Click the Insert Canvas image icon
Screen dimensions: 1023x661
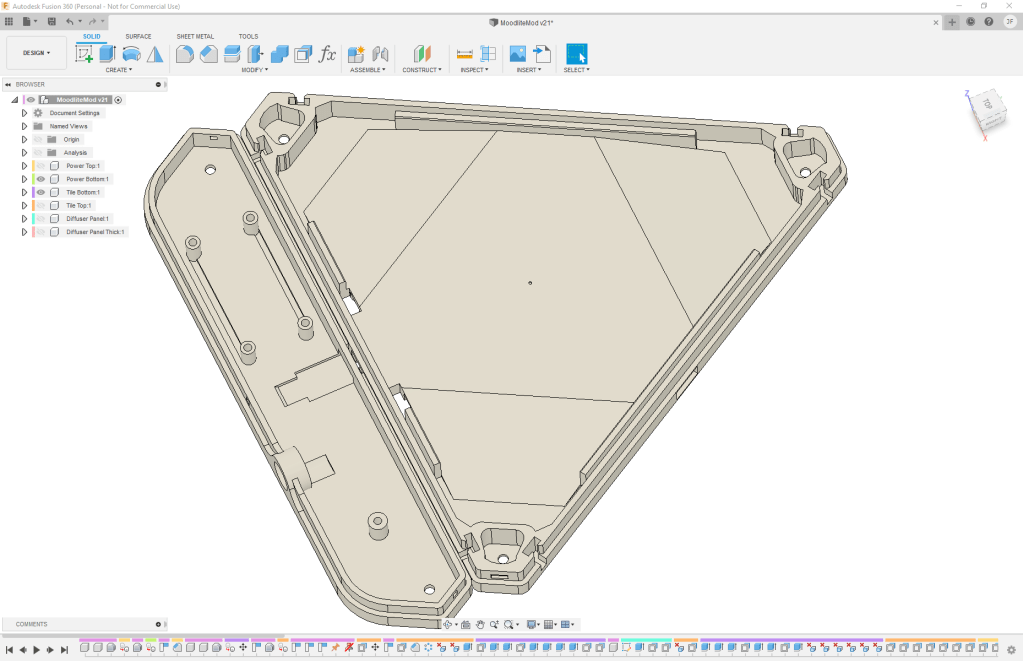tap(518, 54)
